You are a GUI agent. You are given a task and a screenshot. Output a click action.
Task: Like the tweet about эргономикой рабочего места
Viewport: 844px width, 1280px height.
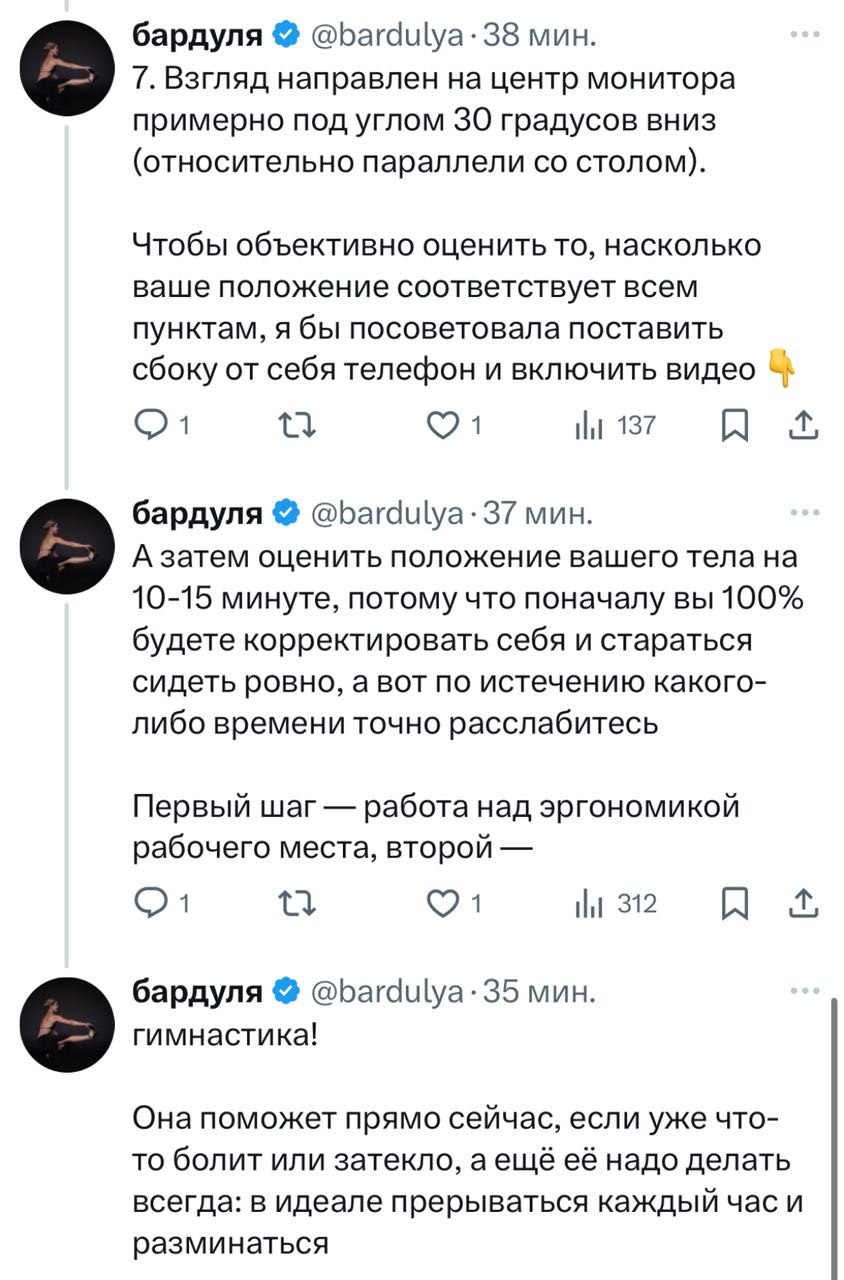point(440,904)
